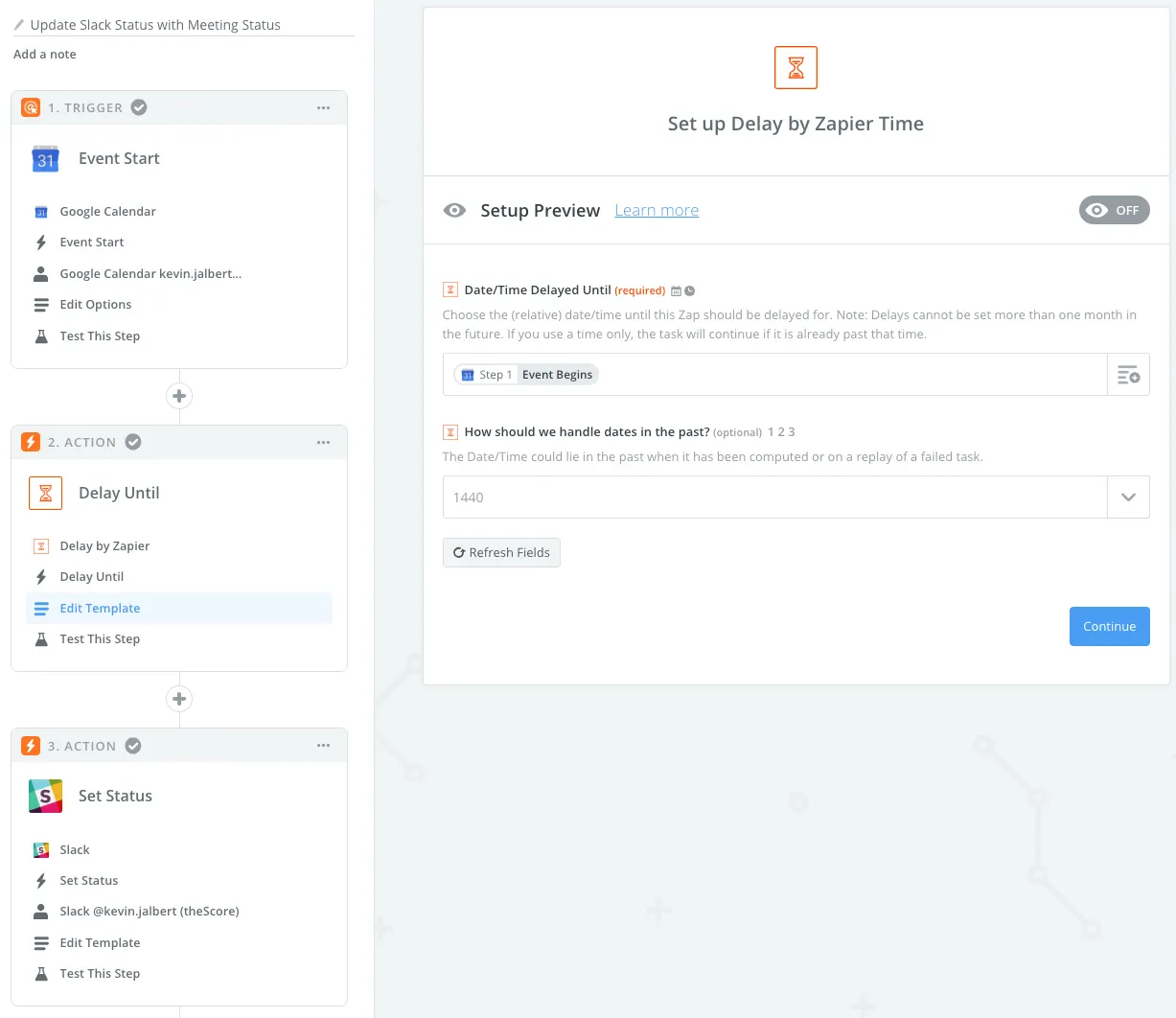Click the orange action icon in step 3 header

pyautogui.click(x=31, y=746)
